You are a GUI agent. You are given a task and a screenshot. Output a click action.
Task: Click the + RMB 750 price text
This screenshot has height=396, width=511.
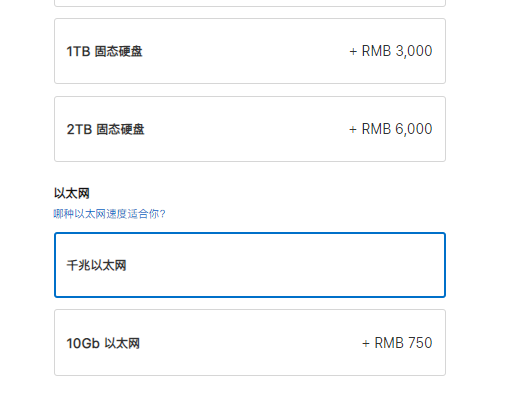coord(397,343)
